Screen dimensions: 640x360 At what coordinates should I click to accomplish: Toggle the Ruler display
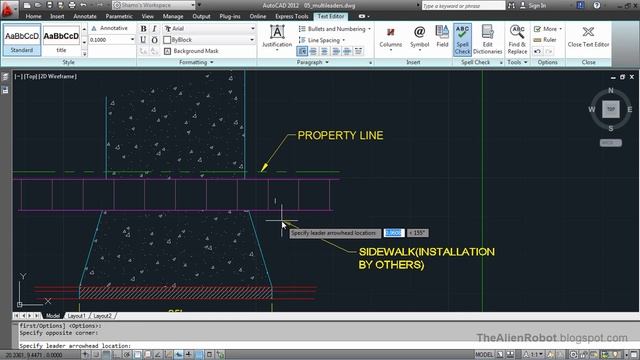[545, 40]
